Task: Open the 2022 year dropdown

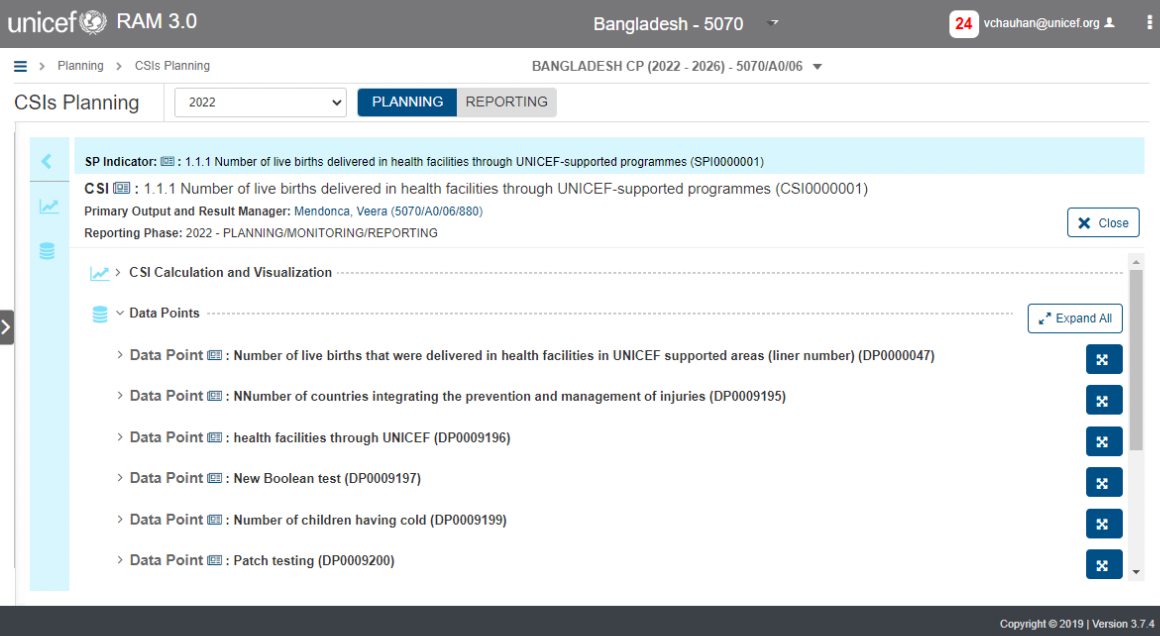Action: click(260, 102)
